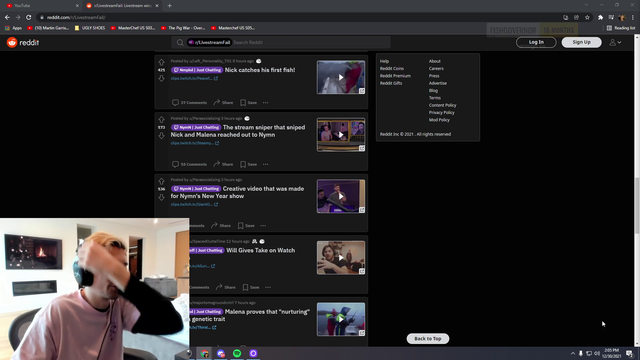Open Reddit Premium link

pyautogui.click(x=395, y=76)
